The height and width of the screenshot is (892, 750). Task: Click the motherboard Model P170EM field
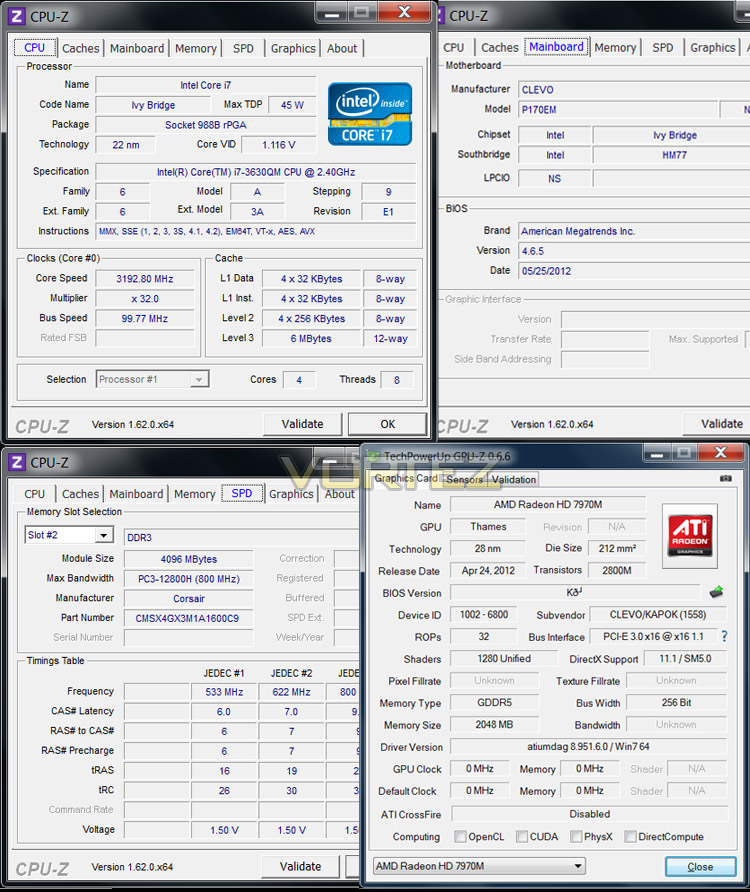click(x=618, y=109)
